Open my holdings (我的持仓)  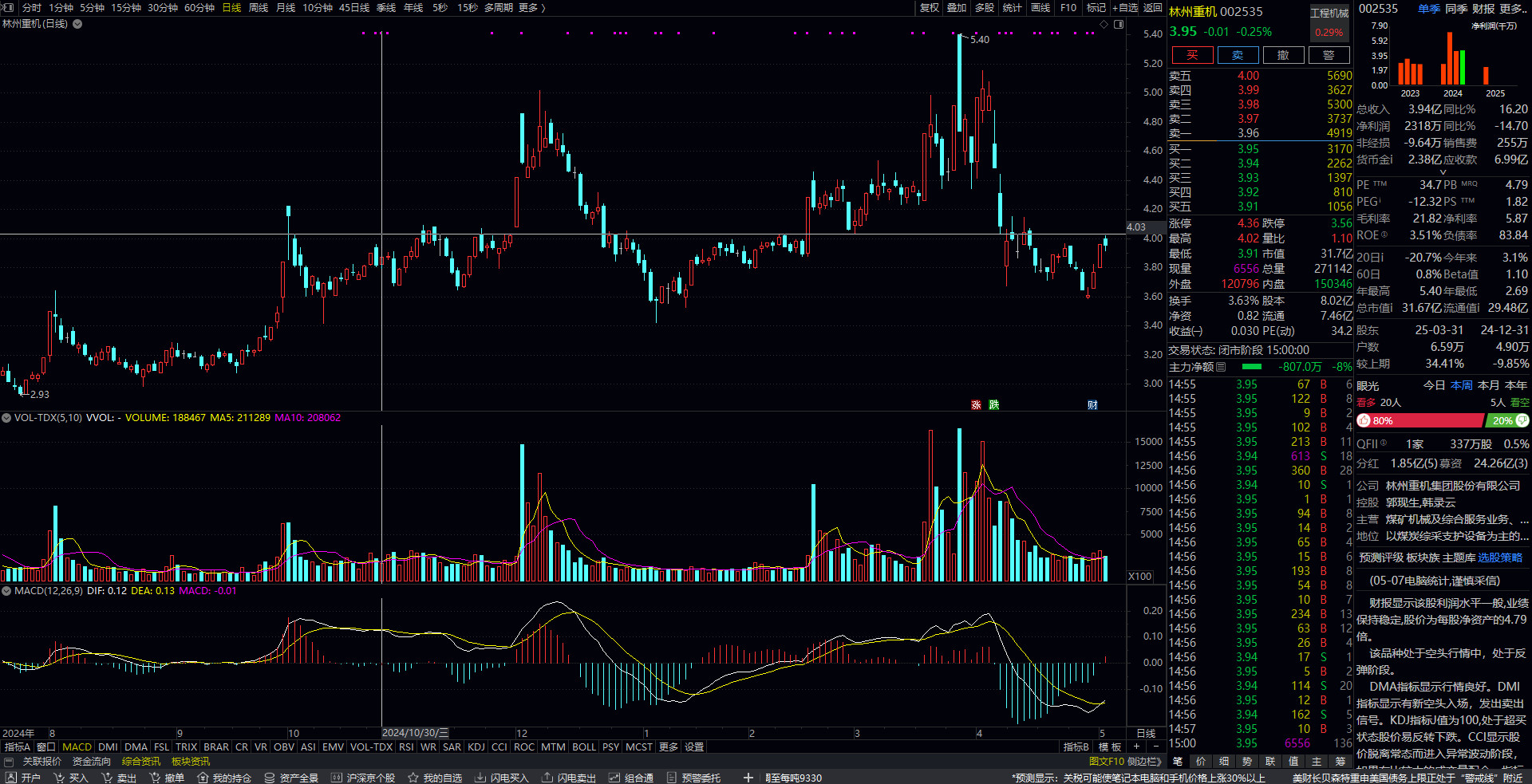coord(224,778)
